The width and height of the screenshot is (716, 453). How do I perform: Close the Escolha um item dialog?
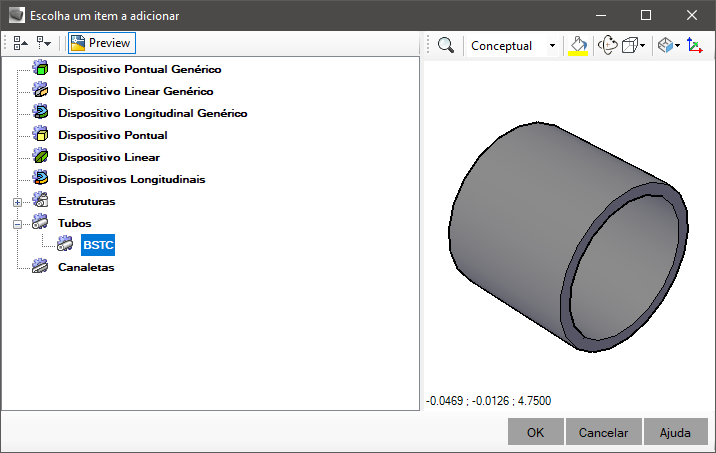pos(692,15)
